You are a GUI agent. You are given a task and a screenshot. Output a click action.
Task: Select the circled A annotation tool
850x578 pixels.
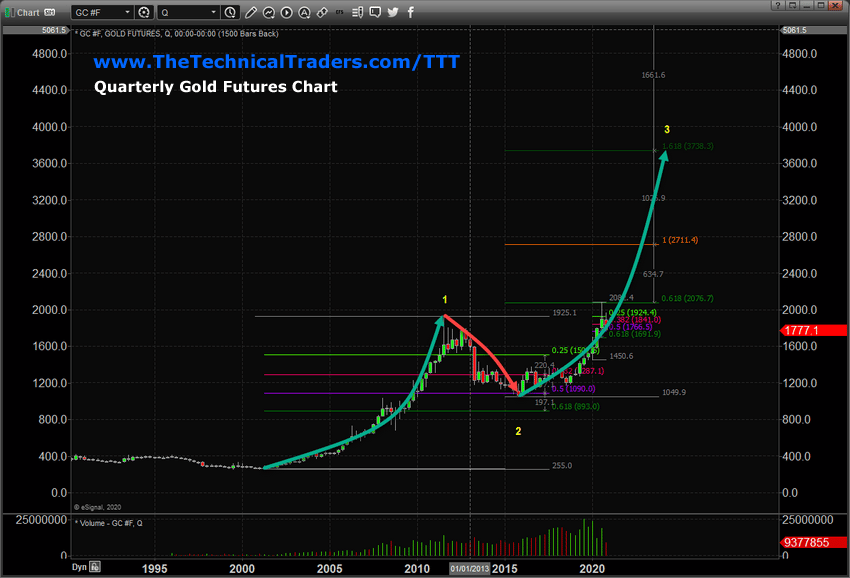(302, 12)
